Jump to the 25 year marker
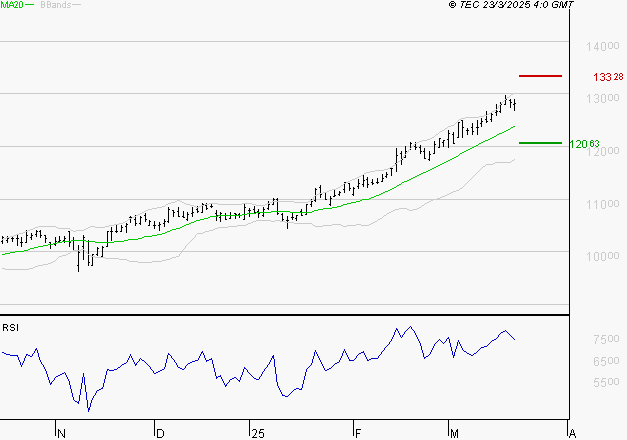The height and width of the screenshot is (440, 627). [258, 433]
